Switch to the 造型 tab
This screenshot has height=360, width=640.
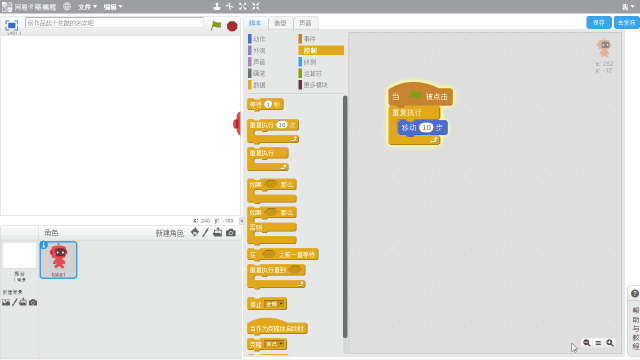pyautogui.click(x=280, y=23)
